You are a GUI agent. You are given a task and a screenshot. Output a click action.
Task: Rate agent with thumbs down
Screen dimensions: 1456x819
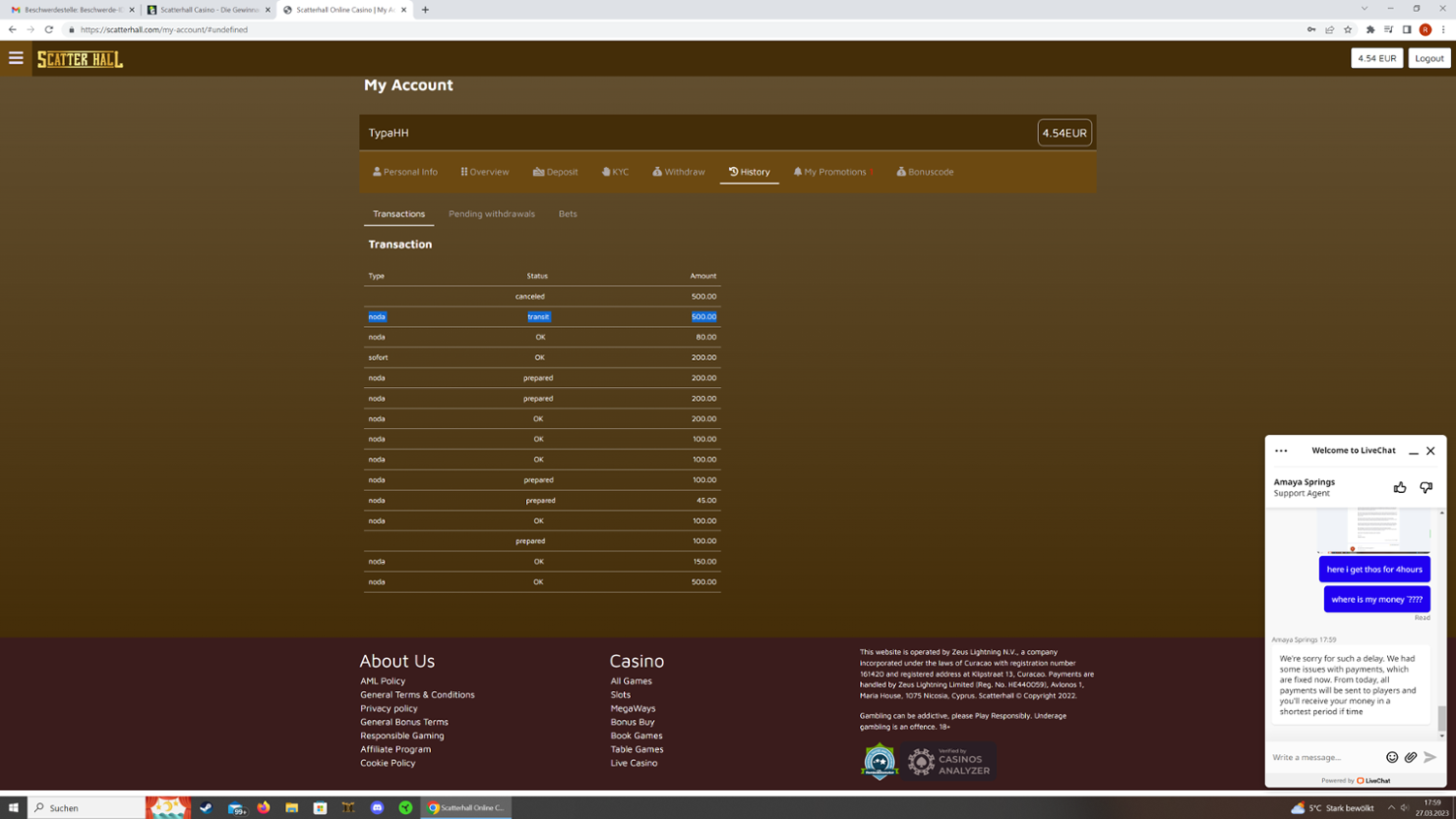click(1426, 487)
